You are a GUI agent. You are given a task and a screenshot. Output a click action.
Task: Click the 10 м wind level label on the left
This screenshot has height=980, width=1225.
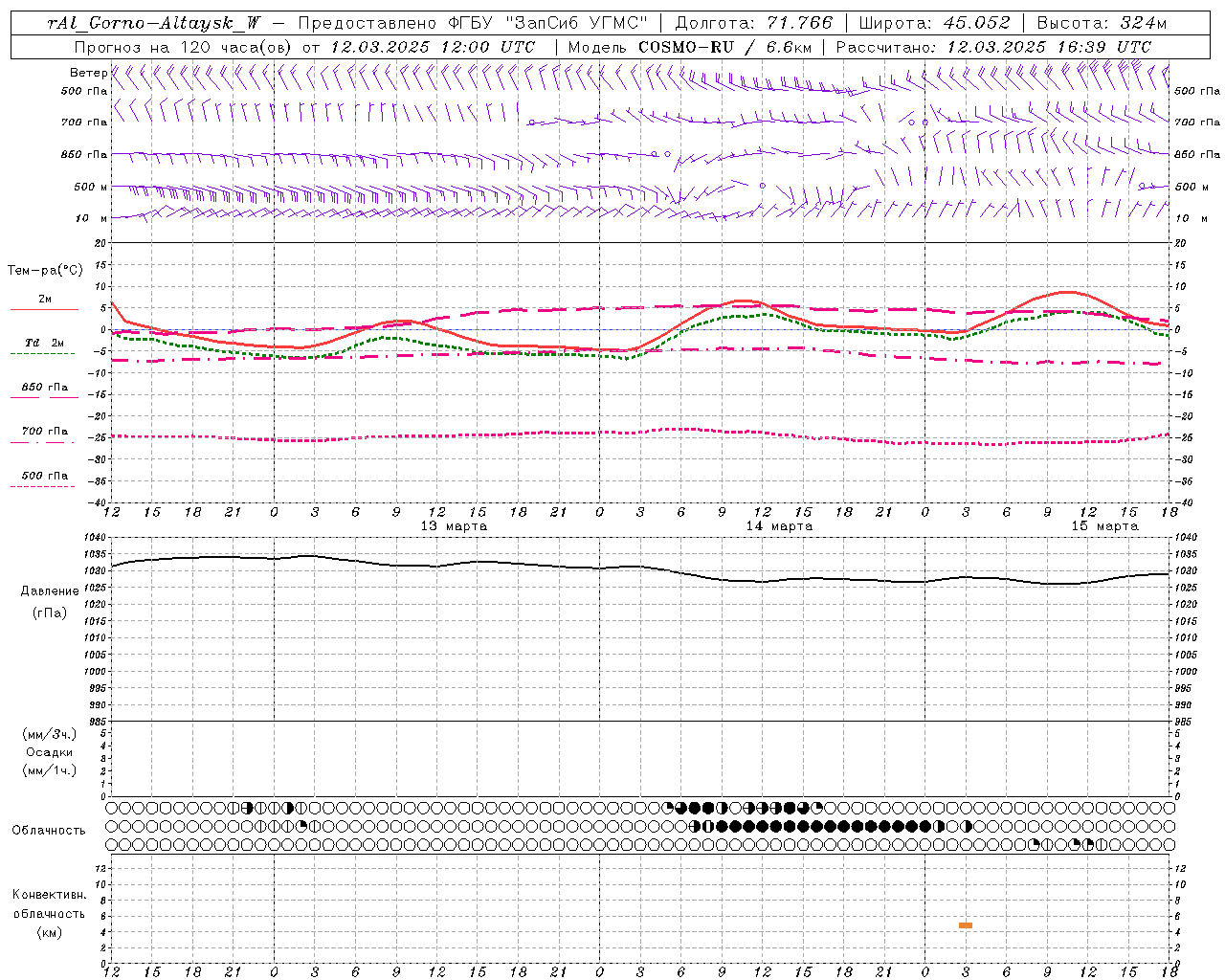click(92, 218)
